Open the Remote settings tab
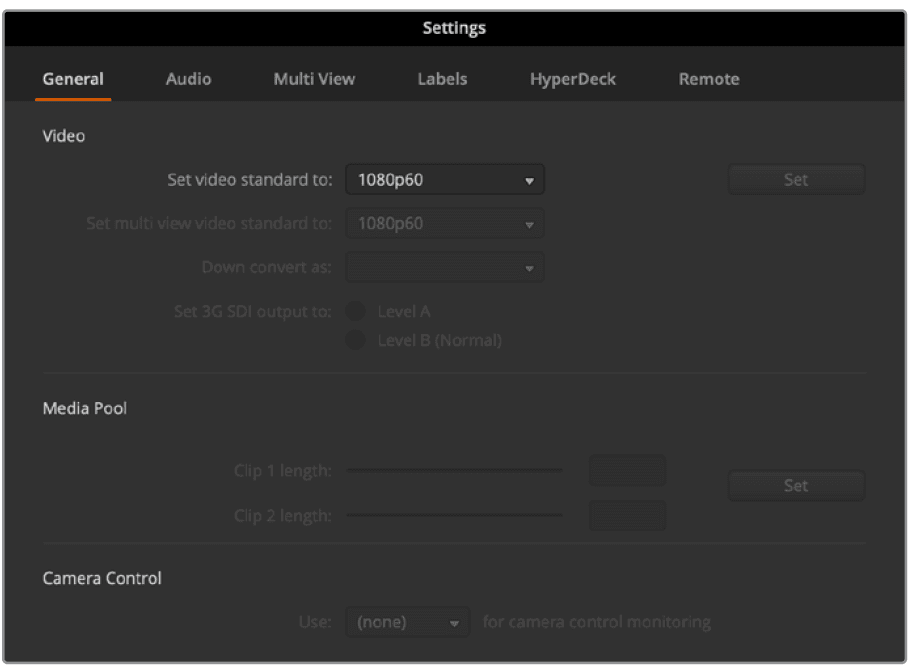The image size is (909, 670). 708,78
